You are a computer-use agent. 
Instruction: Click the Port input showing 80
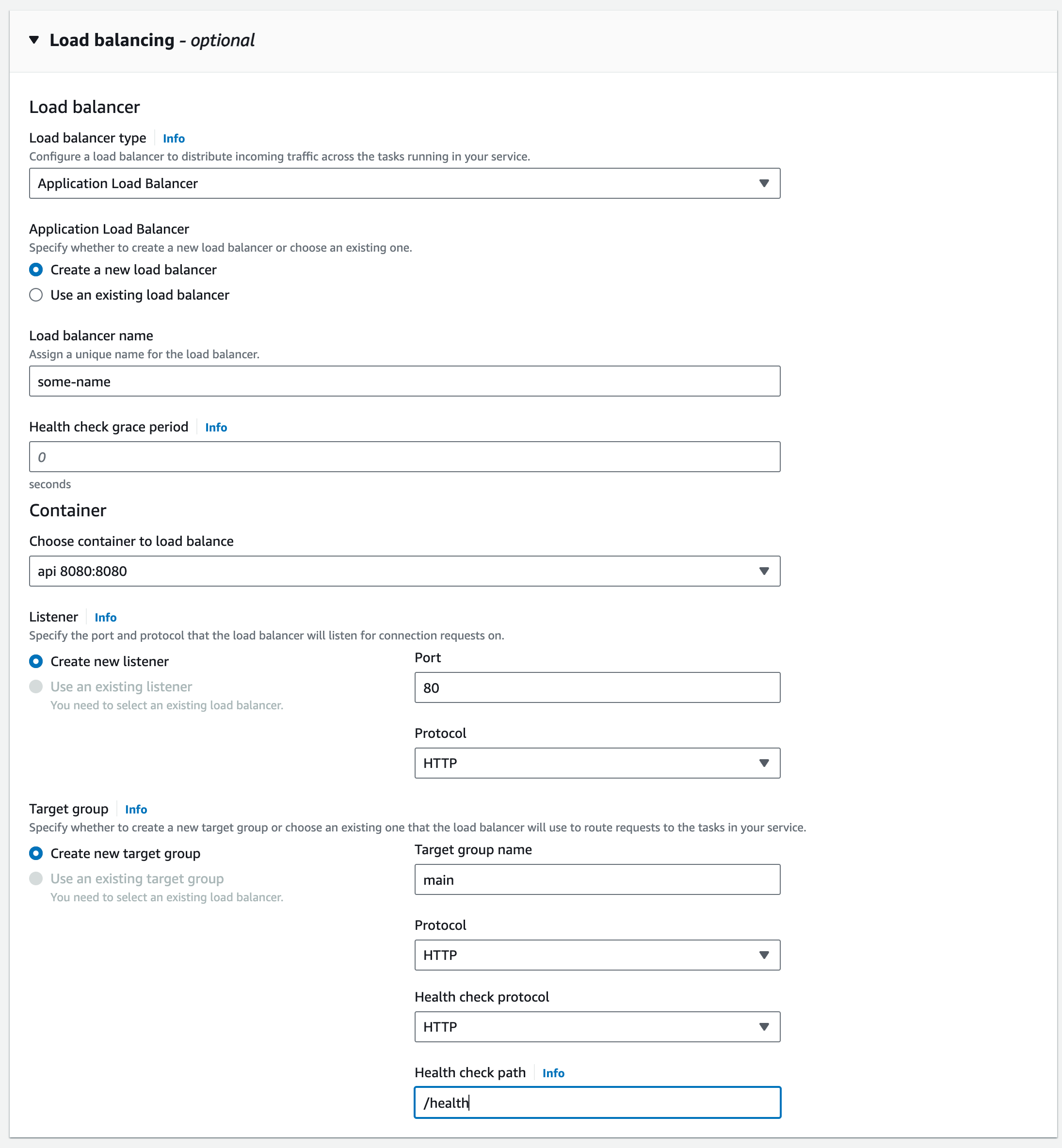tap(596, 687)
